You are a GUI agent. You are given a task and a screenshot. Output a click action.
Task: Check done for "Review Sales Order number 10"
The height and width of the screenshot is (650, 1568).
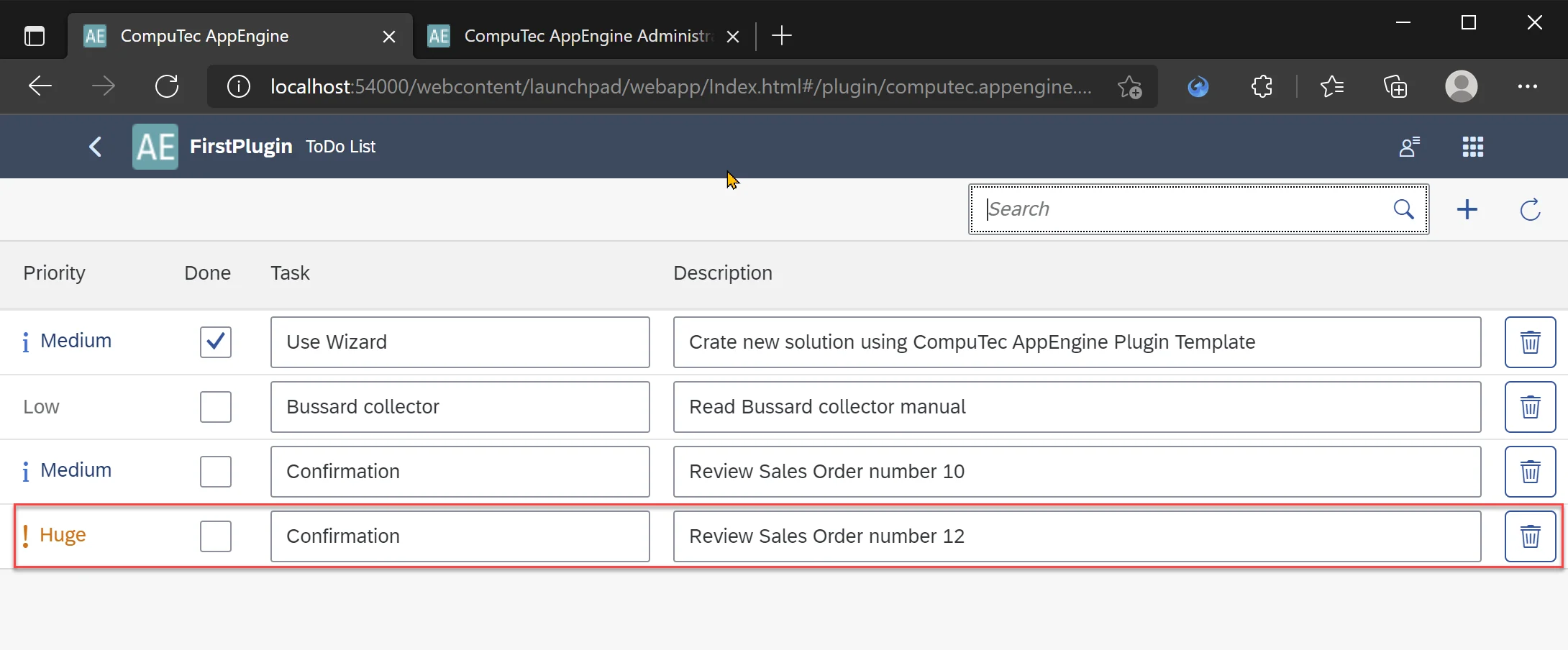[214, 472]
